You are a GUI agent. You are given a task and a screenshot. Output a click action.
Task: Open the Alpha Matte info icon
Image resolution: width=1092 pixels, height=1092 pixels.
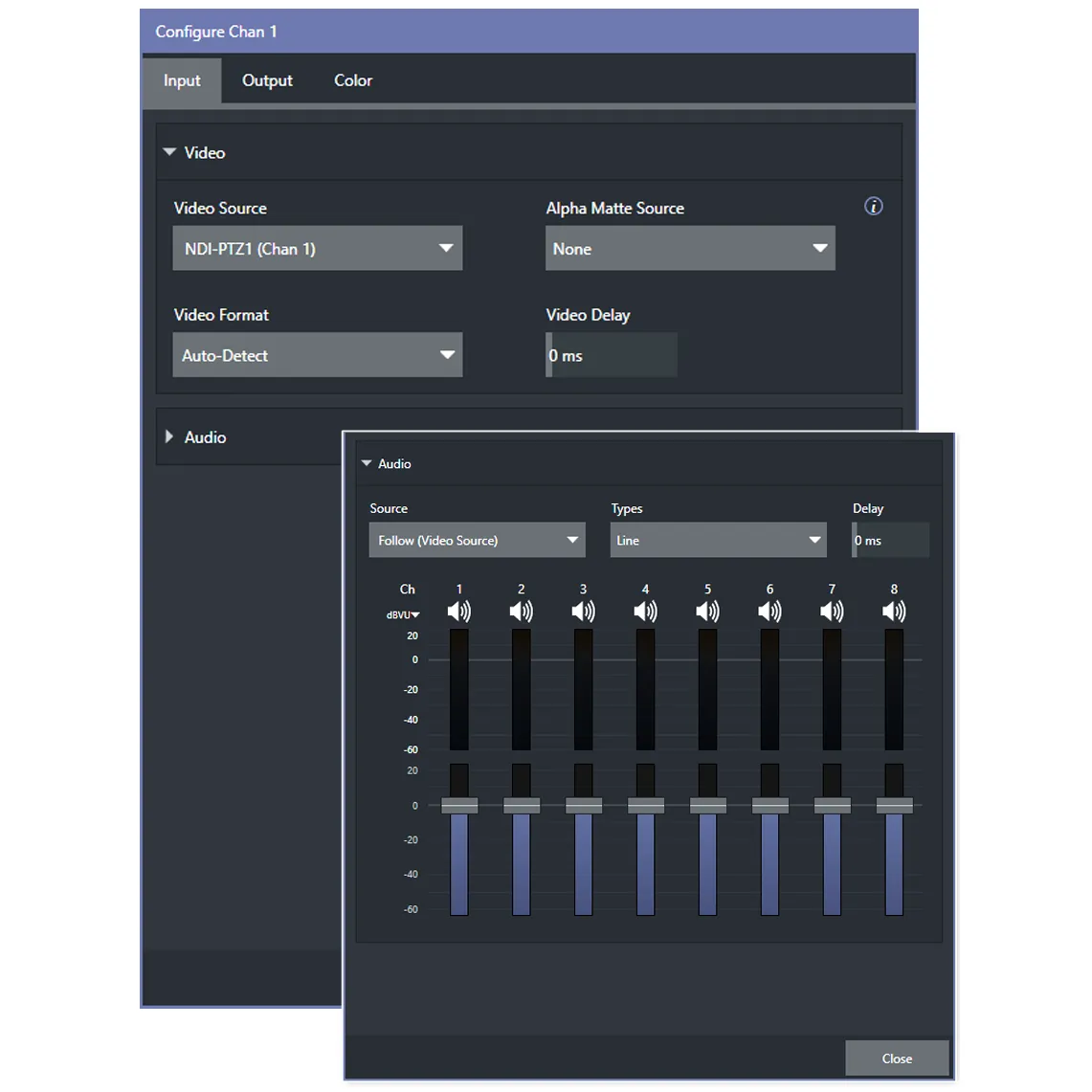[x=874, y=206]
